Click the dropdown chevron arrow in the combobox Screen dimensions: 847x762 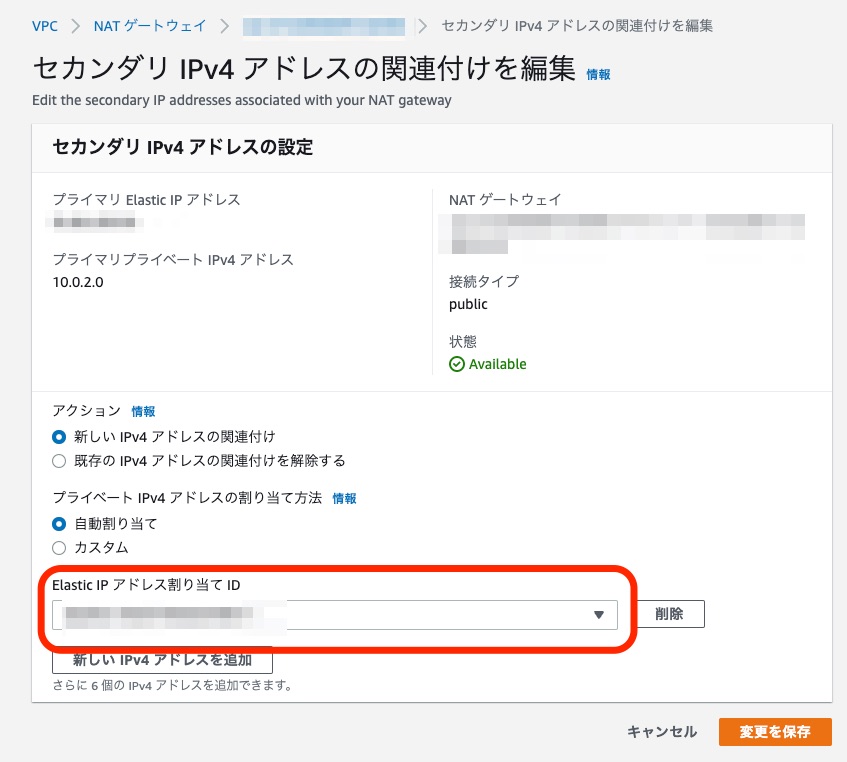coord(597,614)
